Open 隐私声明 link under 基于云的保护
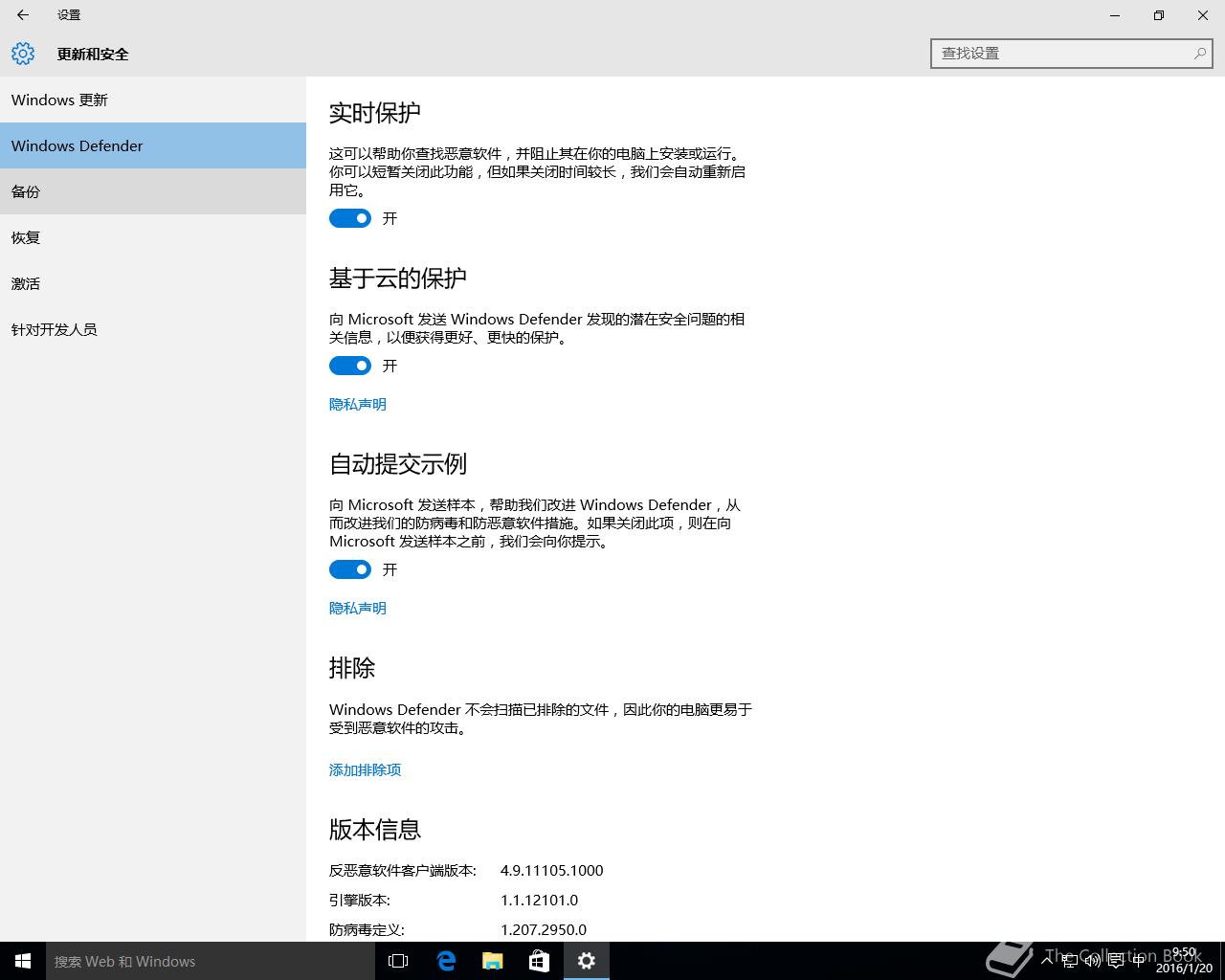The width and height of the screenshot is (1225, 980). point(358,404)
